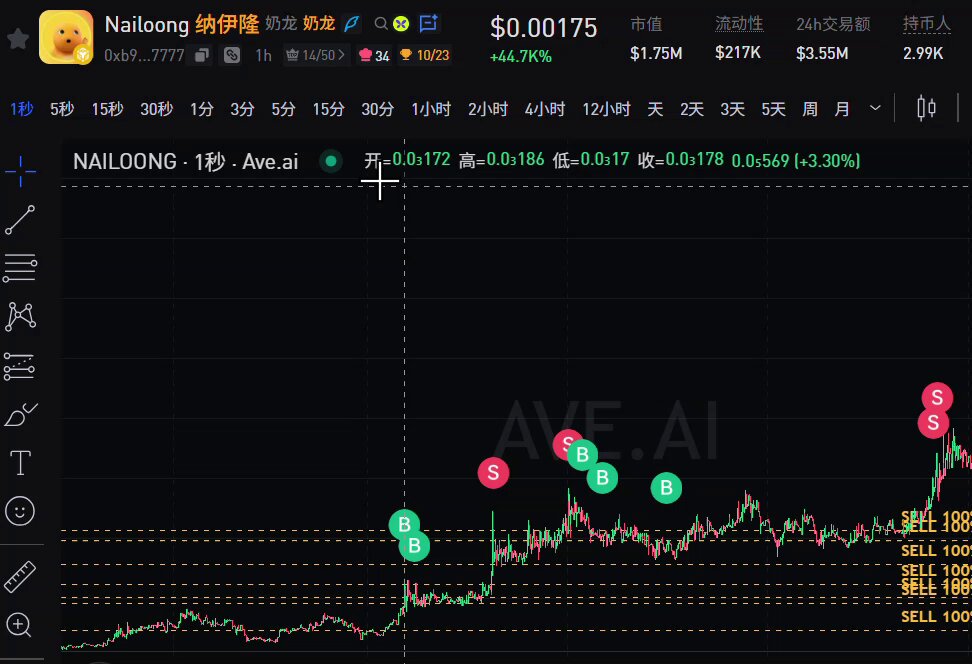Select the ruler measure tool
The height and width of the screenshot is (664, 972).
coord(20,577)
